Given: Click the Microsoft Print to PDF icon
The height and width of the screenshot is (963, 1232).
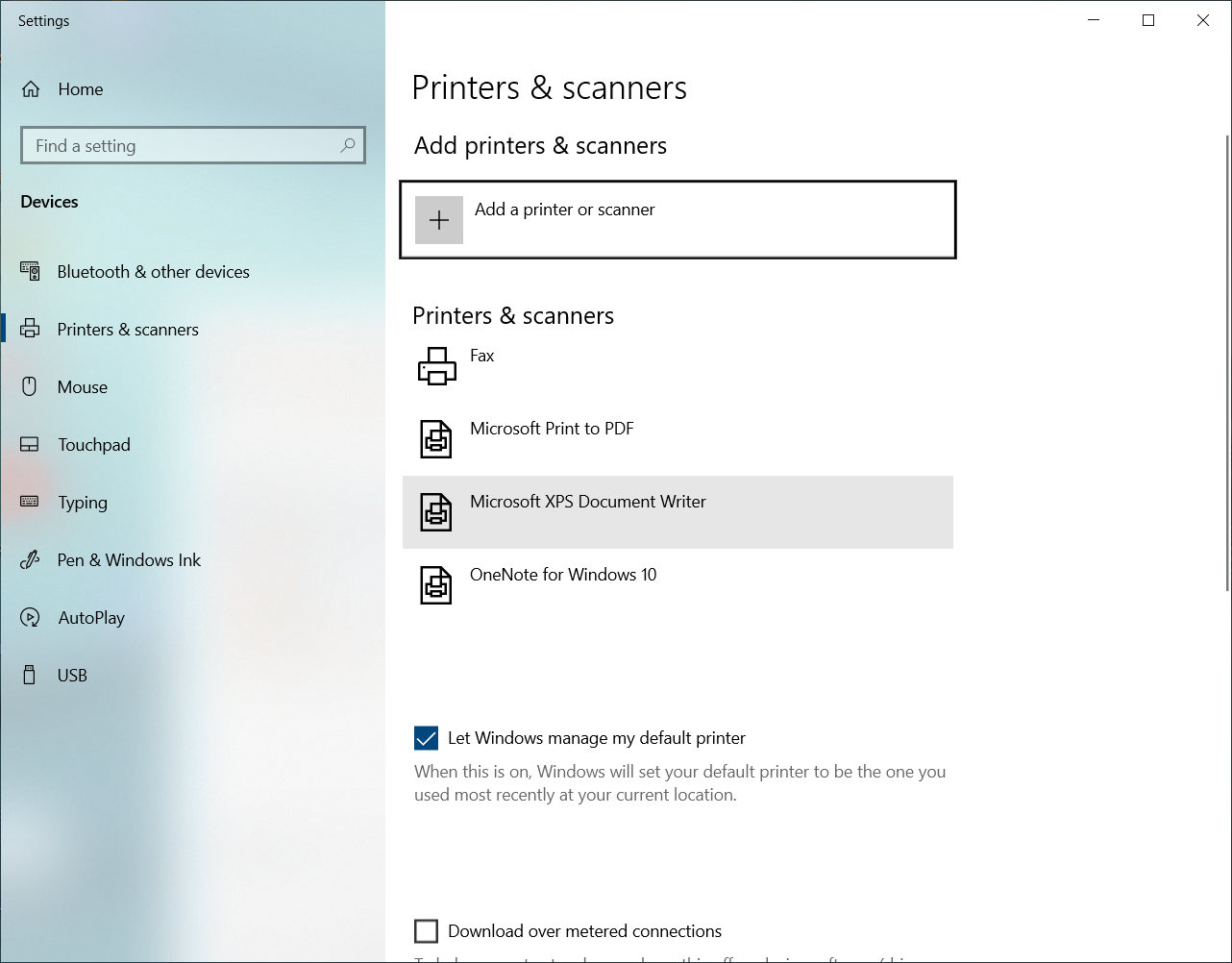Looking at the screenshot, I should click(436, 439).
